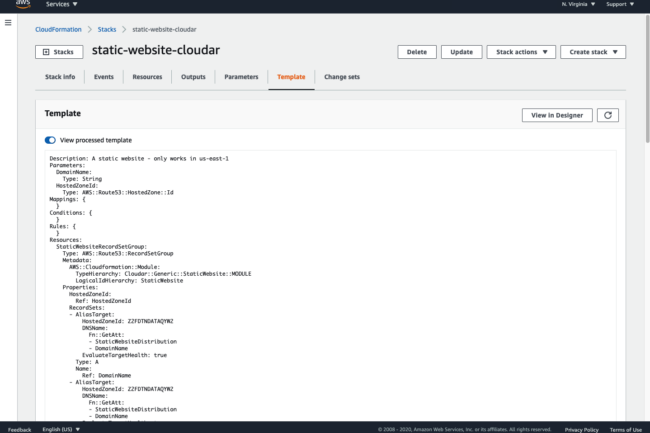650x433 pixels.
Task: Open the N. Virginia region selector
Action: (x=578, y=4)
